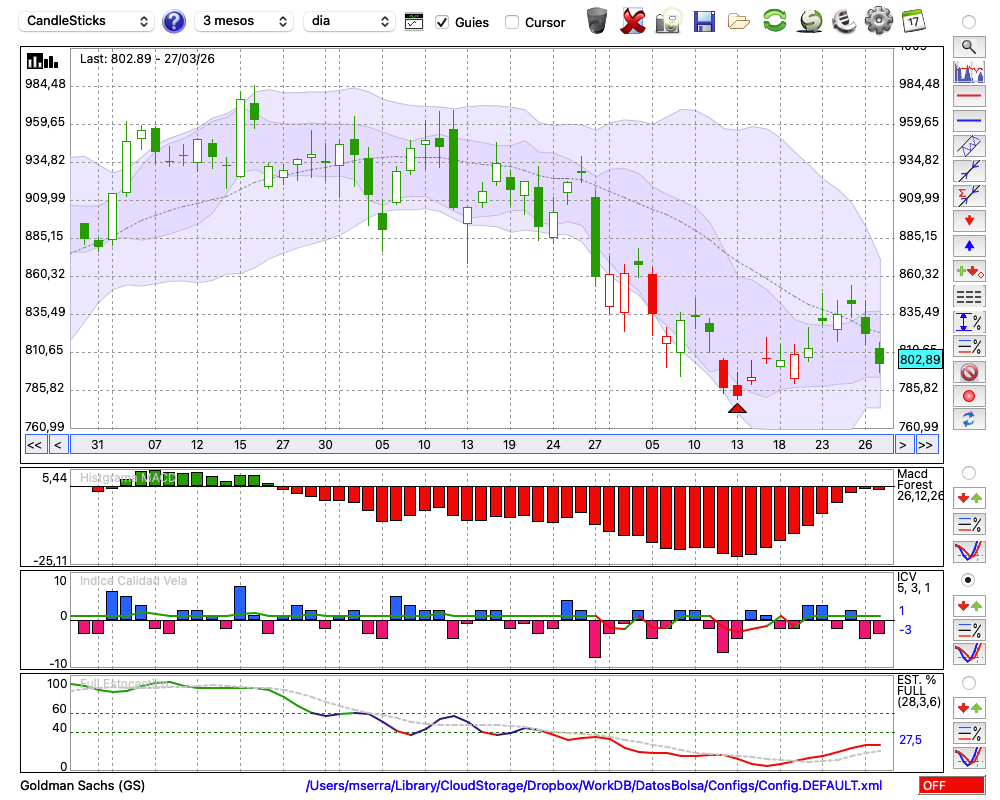The height and width of the screenshot is (800, 1000).
Task: Open the calendar icon in toolbar
Action: [x=912, y=20]
